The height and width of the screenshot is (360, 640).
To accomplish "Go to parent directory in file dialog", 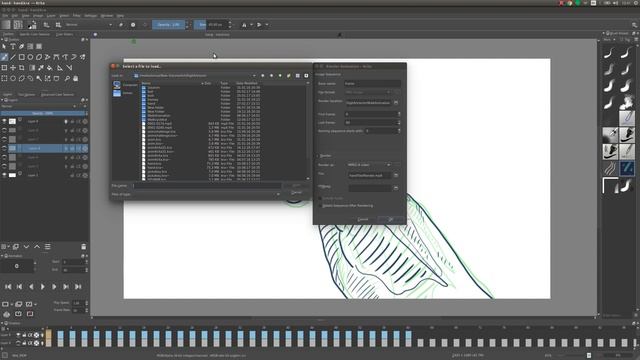I will point(280,76).
